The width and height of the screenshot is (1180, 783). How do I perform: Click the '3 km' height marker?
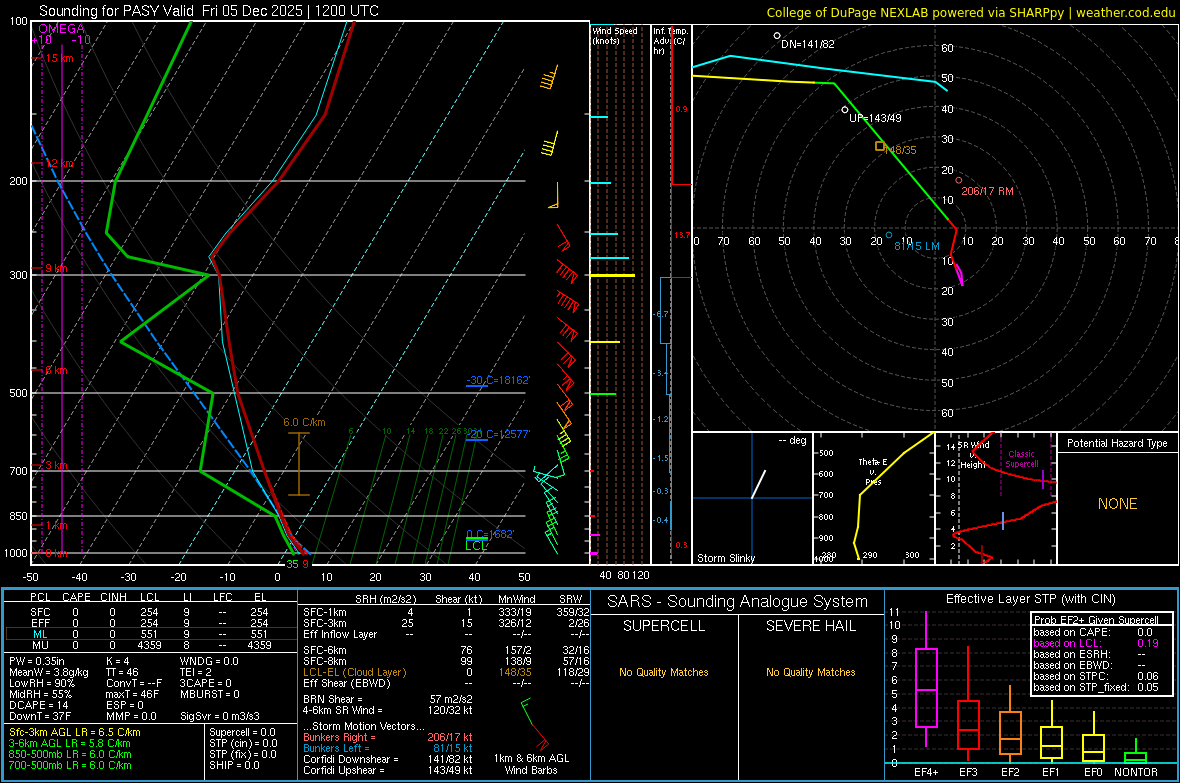point(56,465)
